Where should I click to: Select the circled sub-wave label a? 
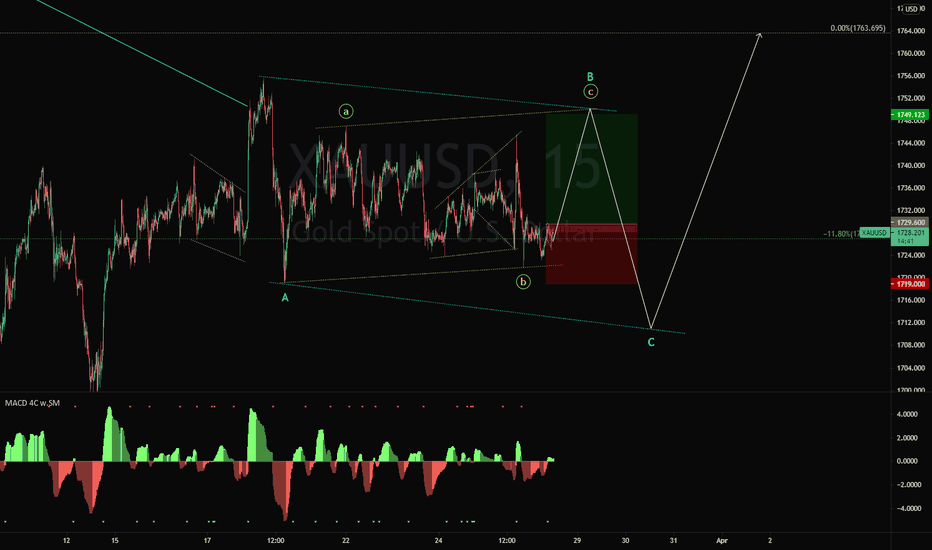346,111
